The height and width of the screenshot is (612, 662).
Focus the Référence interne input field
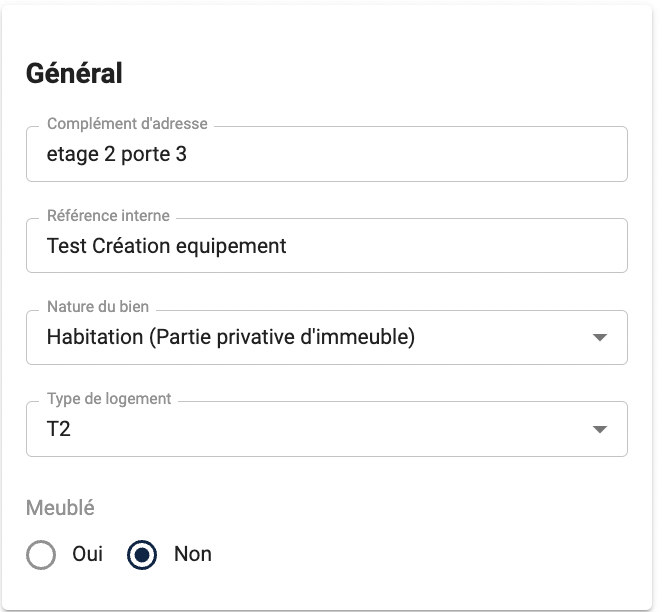[327, 246]
